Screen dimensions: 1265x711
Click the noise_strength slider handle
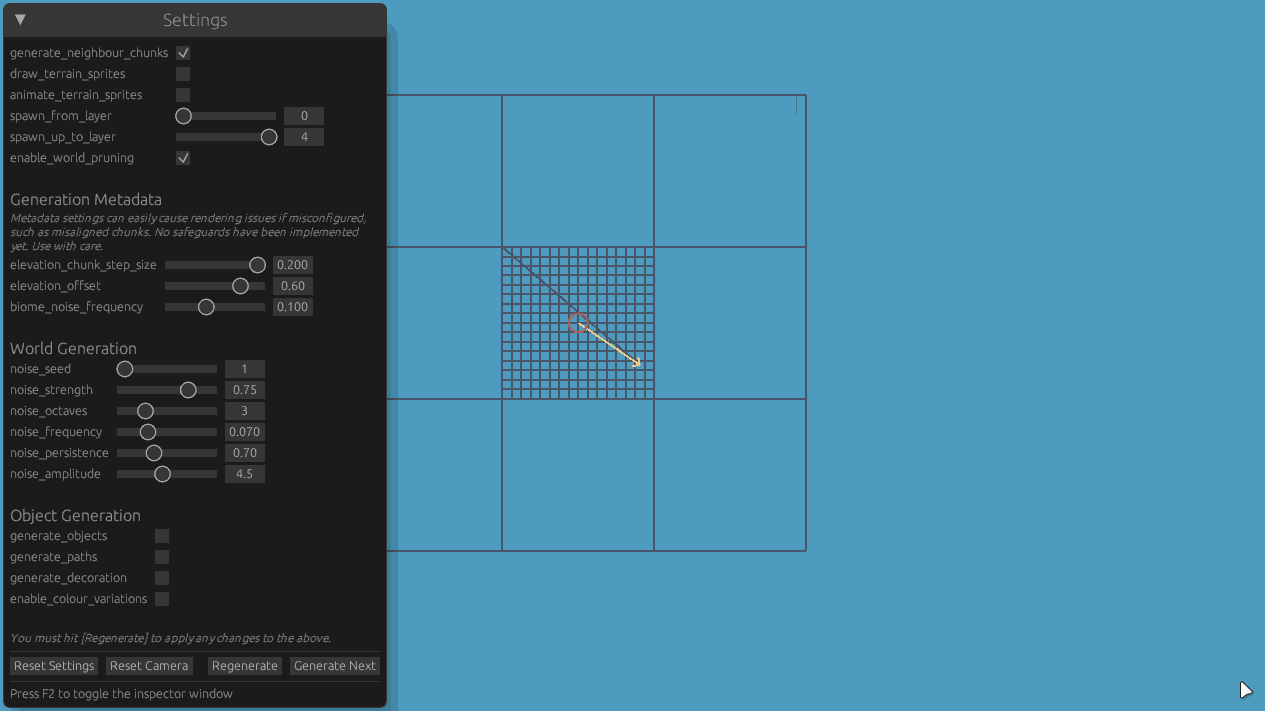click(x=188, y=390)
